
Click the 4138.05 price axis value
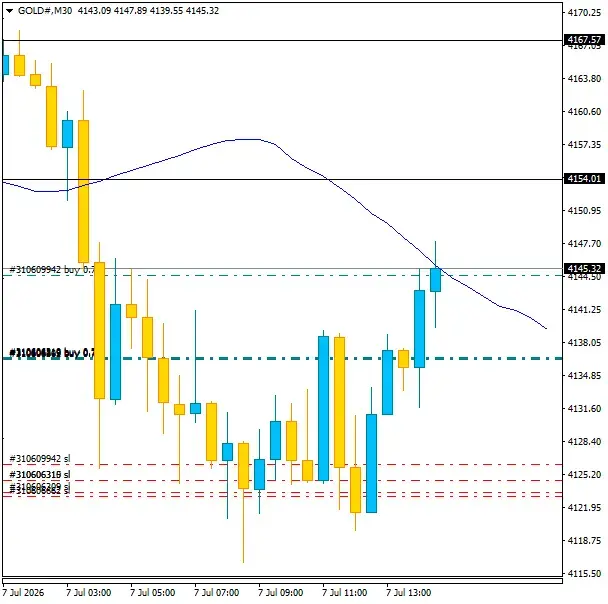click(x=584, y=342)
